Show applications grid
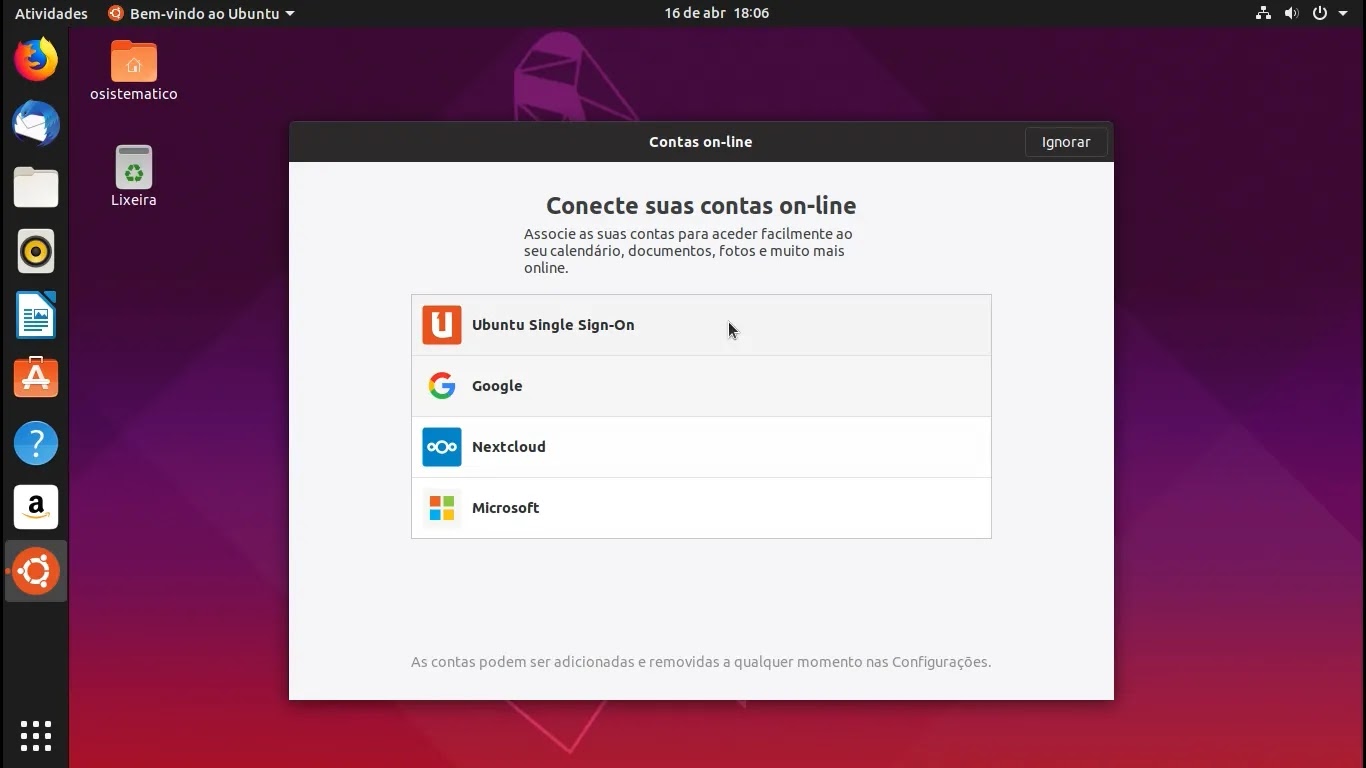The image size is (1366, 768). 36,735
